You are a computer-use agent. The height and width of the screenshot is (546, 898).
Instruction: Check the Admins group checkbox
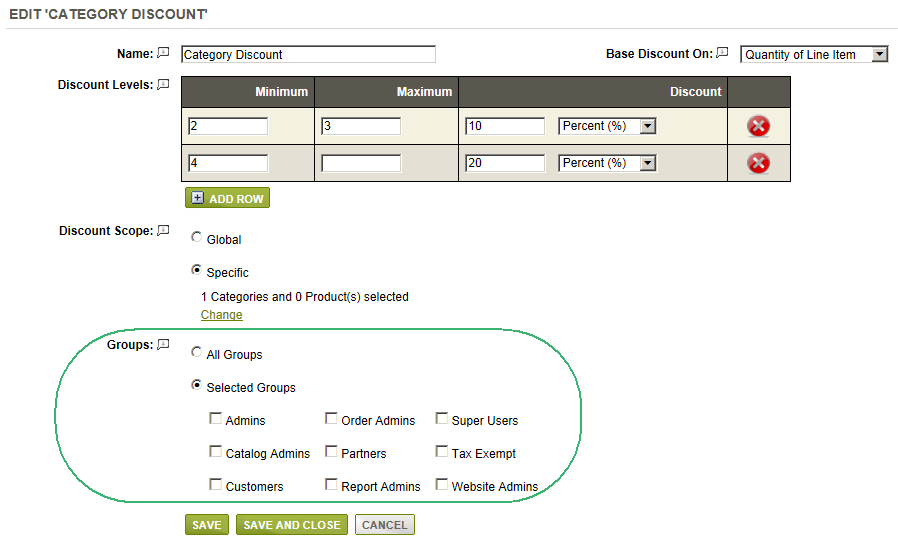215,419
